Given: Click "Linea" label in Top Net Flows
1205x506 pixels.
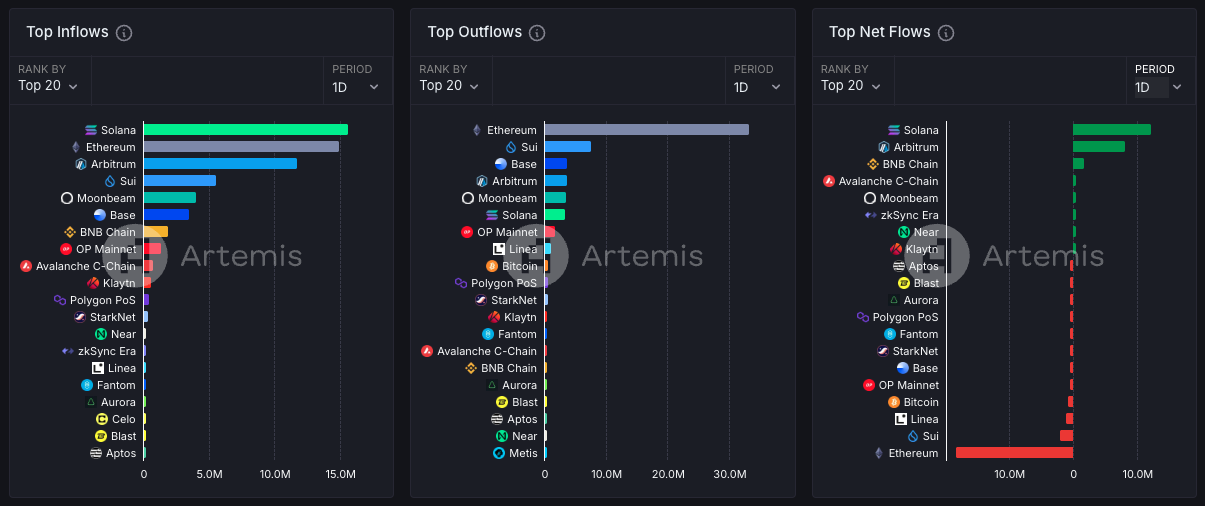Looking at the screenshot, I should (x=925, y=419).
